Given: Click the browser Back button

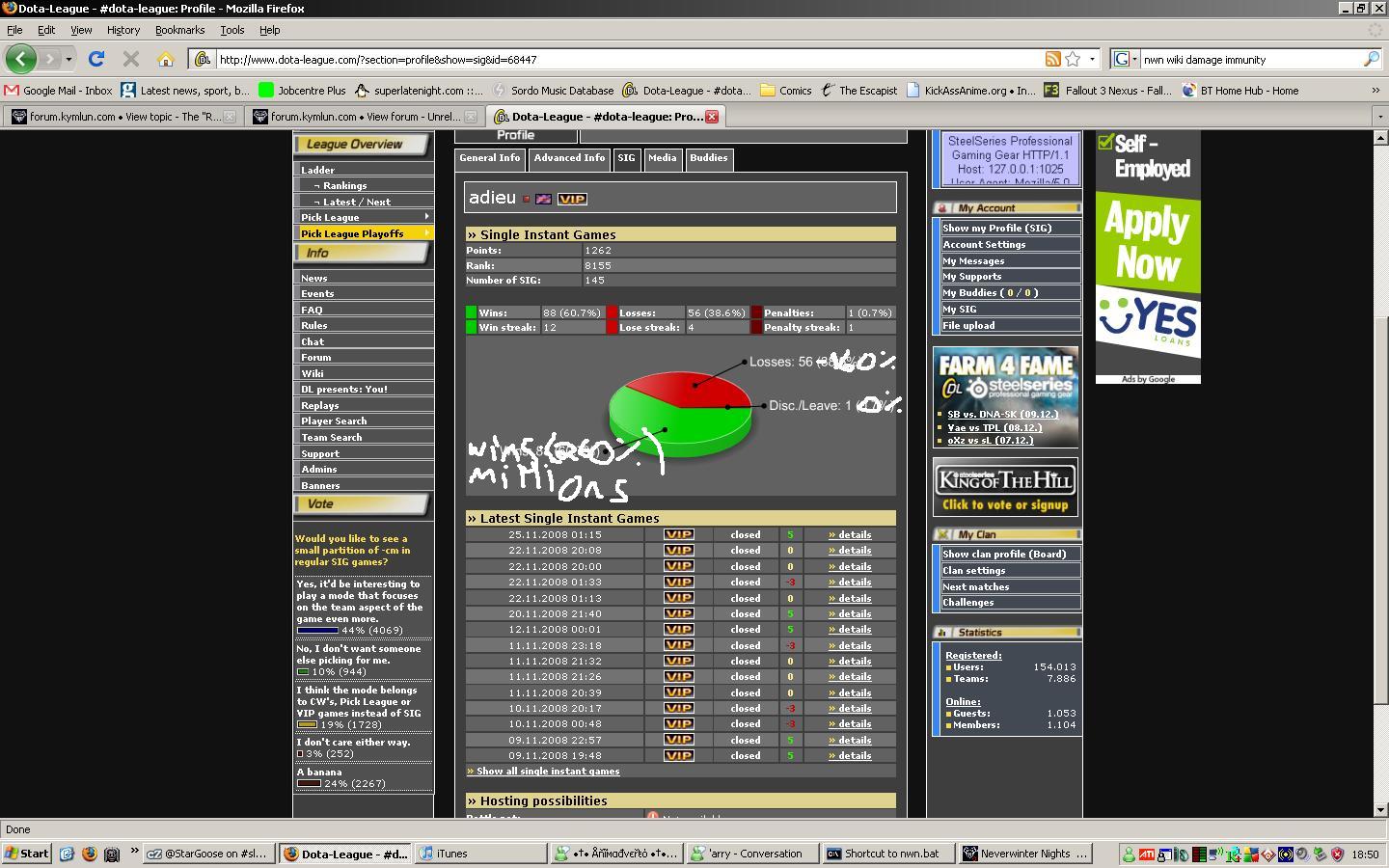Looking at the screenshot, I should 21,59.
